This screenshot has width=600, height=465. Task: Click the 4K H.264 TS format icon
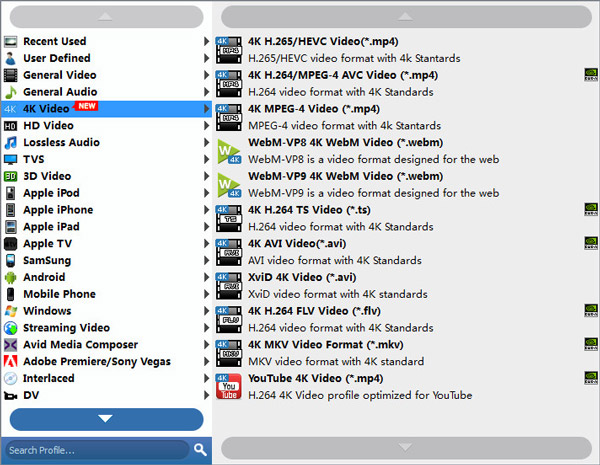pyautogui.click(x=228, y=218)
